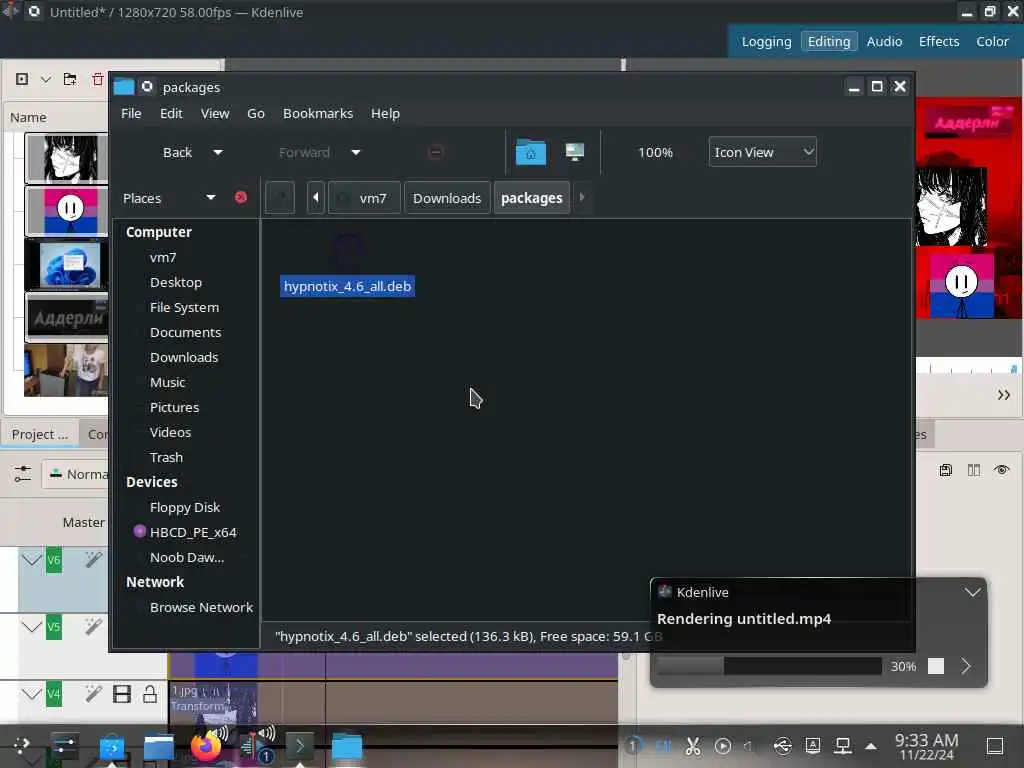Open the blue file manager folder in taskbar
Viewport: 1024px width, 768px height.
coord(347,746)
